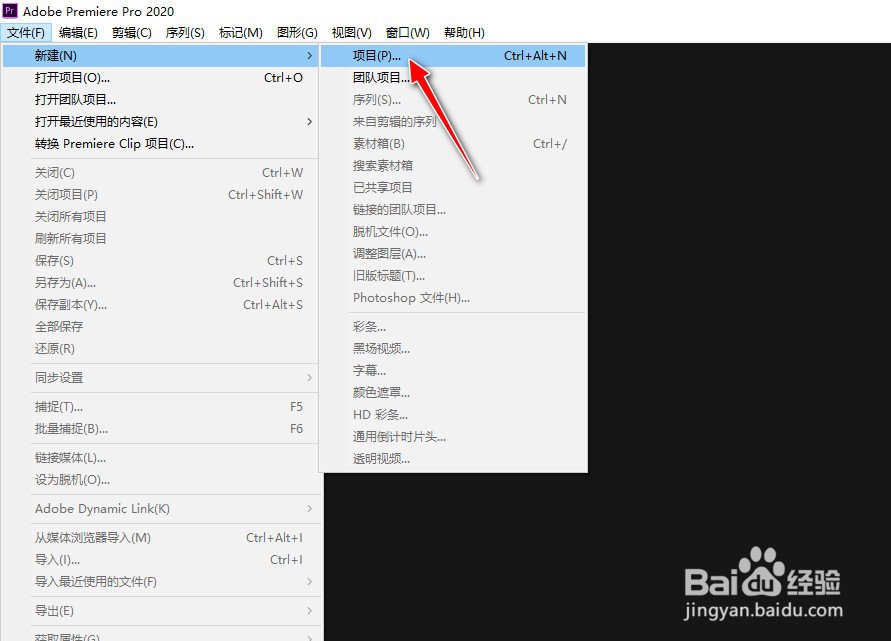This screenshot has width=891, height=641.
Task: Select 字幕... entry
Action: pos(453,371)
